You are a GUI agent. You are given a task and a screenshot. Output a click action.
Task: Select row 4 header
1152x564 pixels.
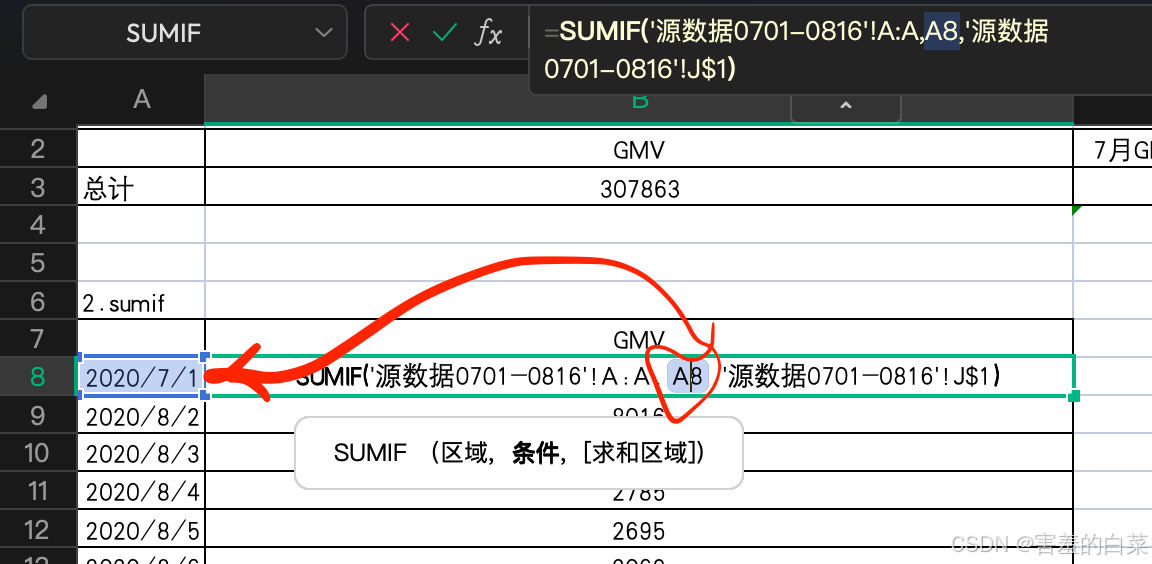[38, 225]
